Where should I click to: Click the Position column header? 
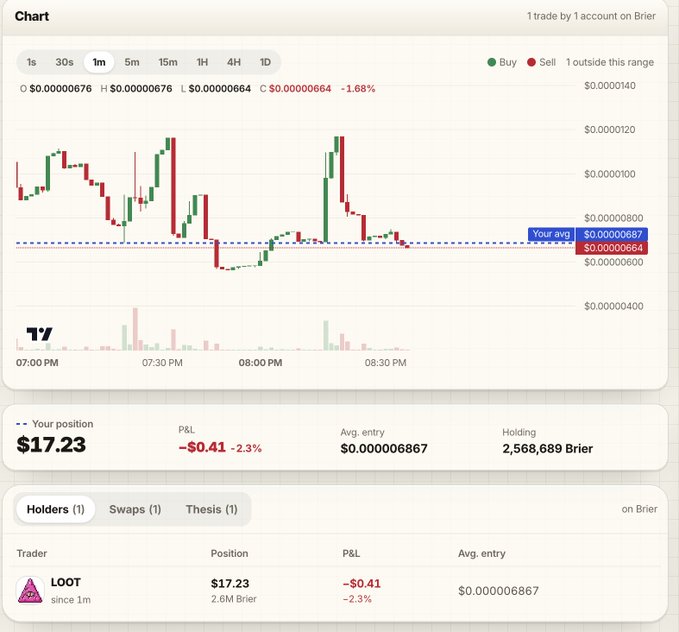tap(230, 554)
